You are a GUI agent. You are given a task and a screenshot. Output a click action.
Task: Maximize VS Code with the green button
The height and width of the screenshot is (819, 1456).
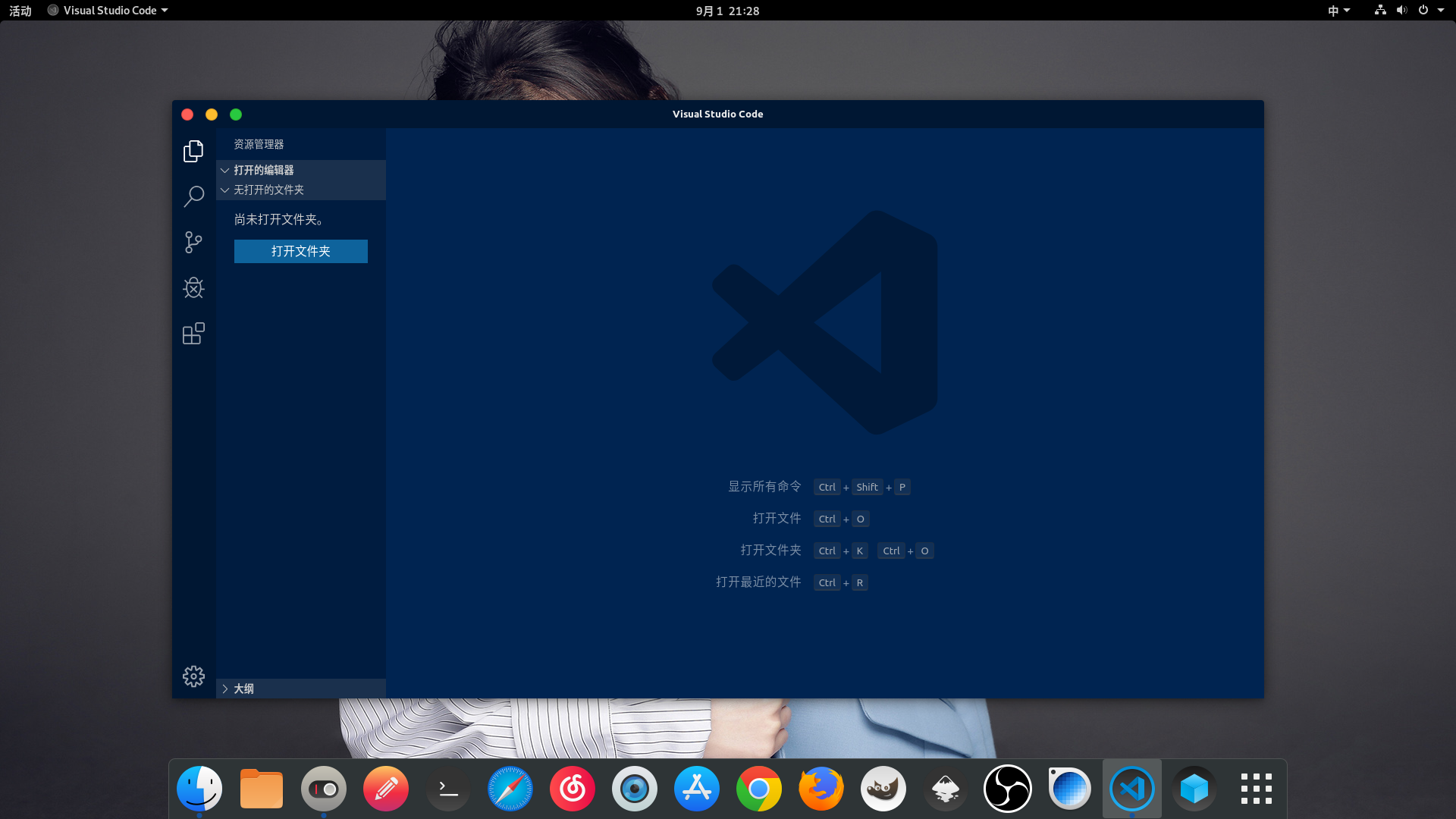pyautogui.click(x=236, y=115)
